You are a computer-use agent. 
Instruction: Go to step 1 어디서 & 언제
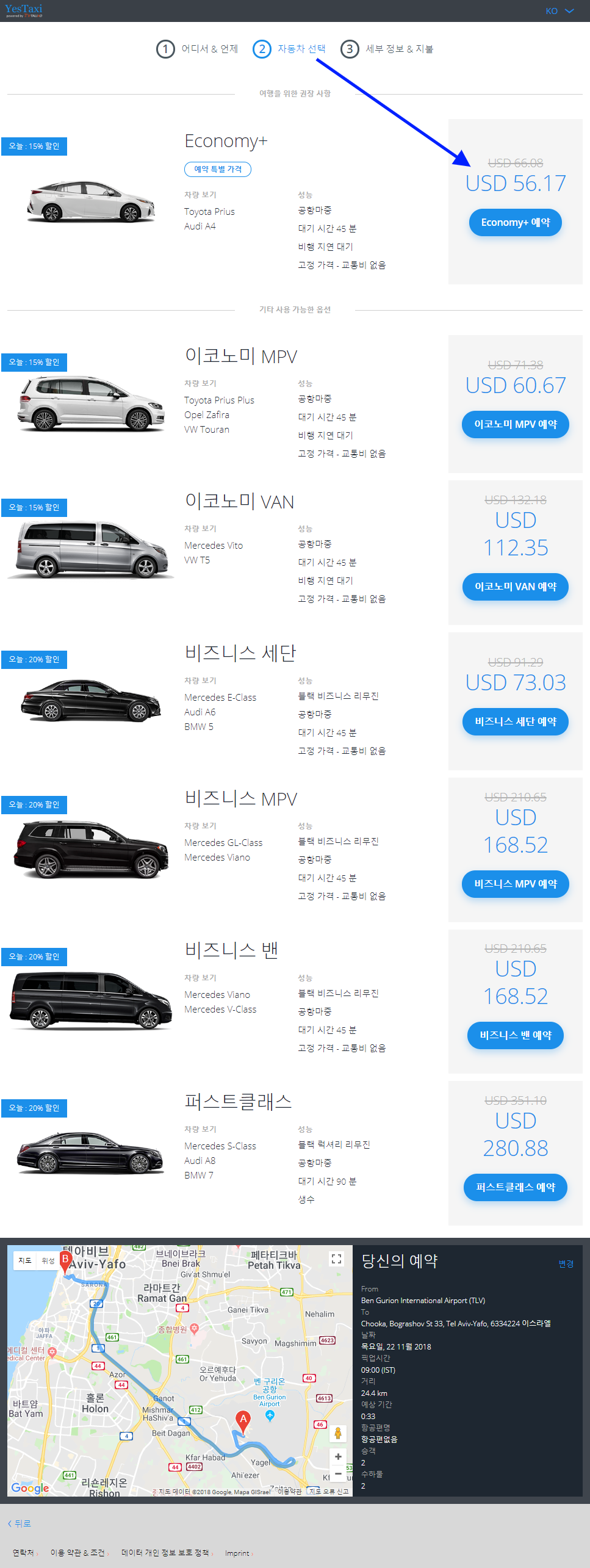[x=198, y=49]
